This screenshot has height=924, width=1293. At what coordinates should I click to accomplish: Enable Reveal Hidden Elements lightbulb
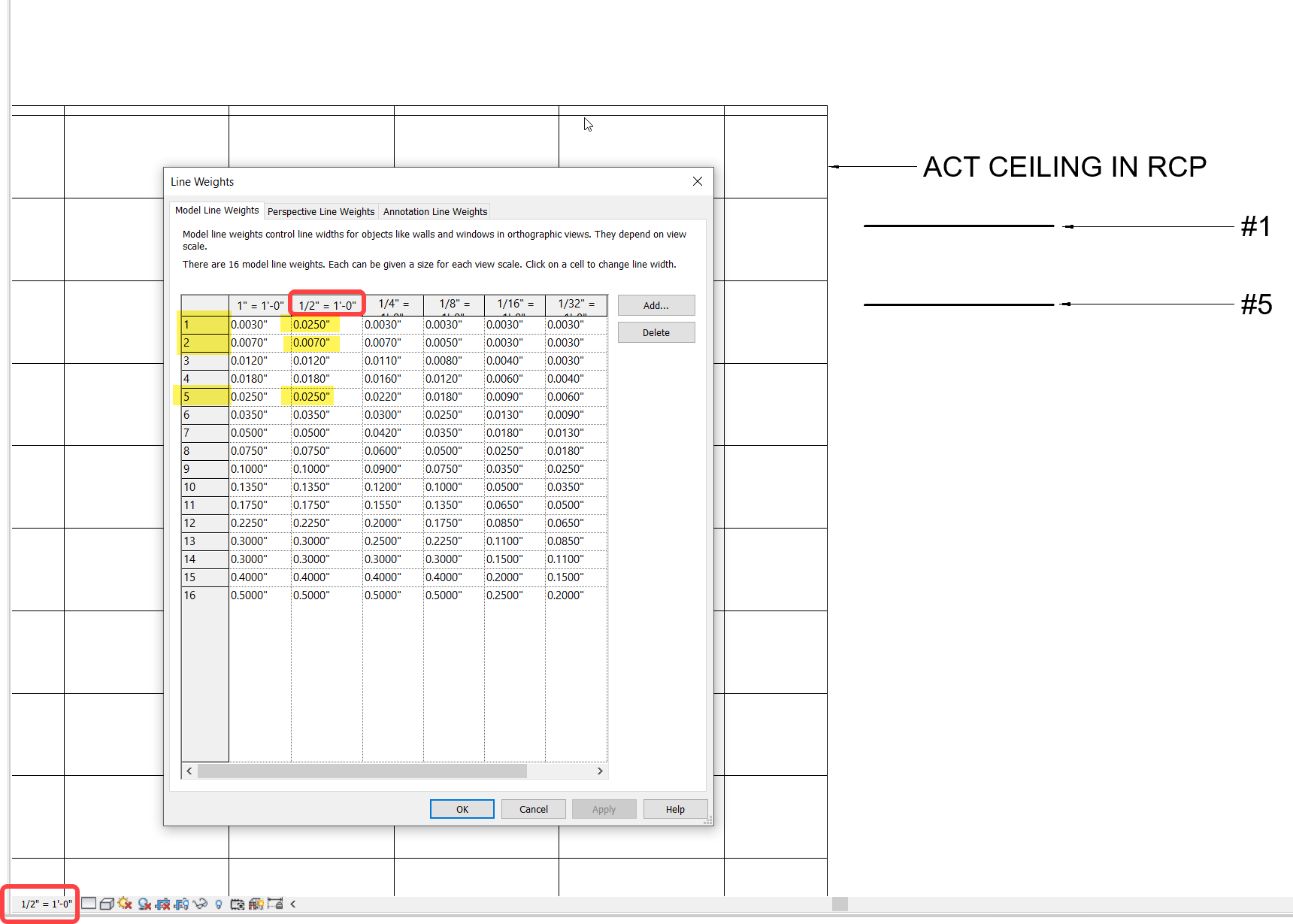[x=219, y=904]
